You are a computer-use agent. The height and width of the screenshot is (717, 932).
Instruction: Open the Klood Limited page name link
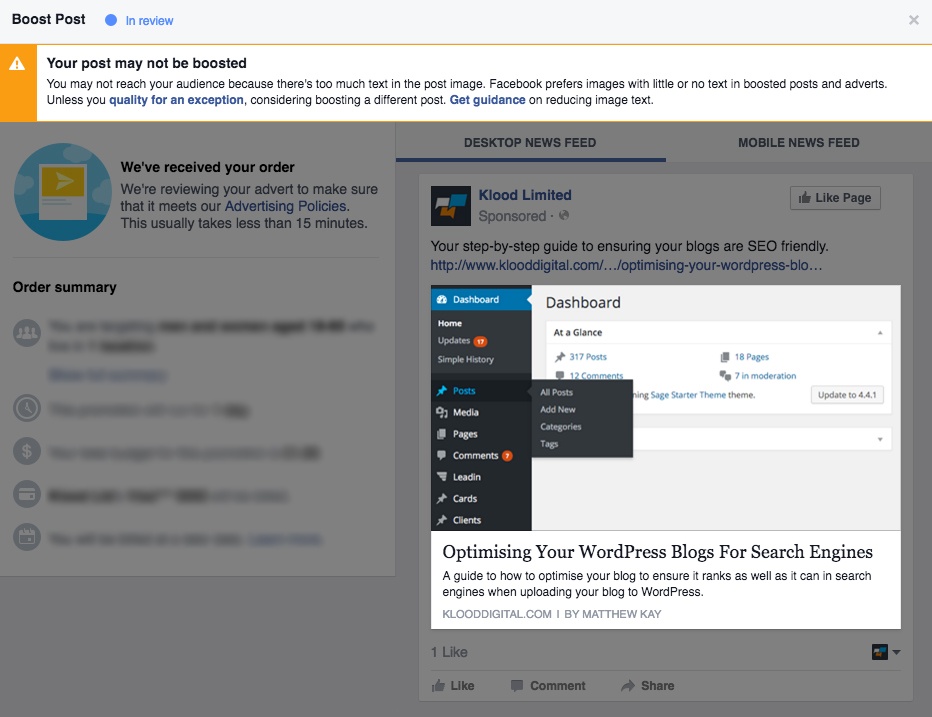tap(525, 195)
